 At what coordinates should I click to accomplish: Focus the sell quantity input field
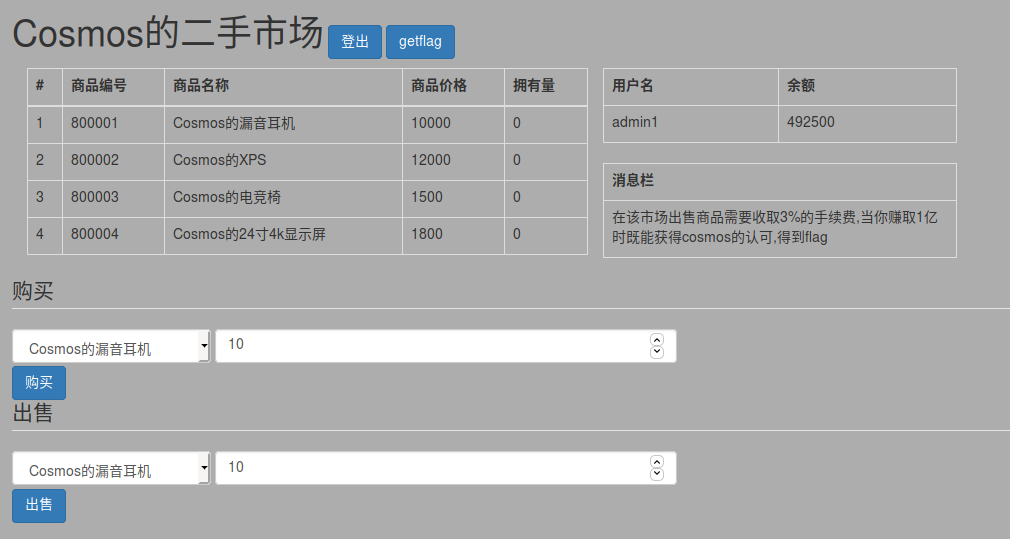click(x=430, y=468)
